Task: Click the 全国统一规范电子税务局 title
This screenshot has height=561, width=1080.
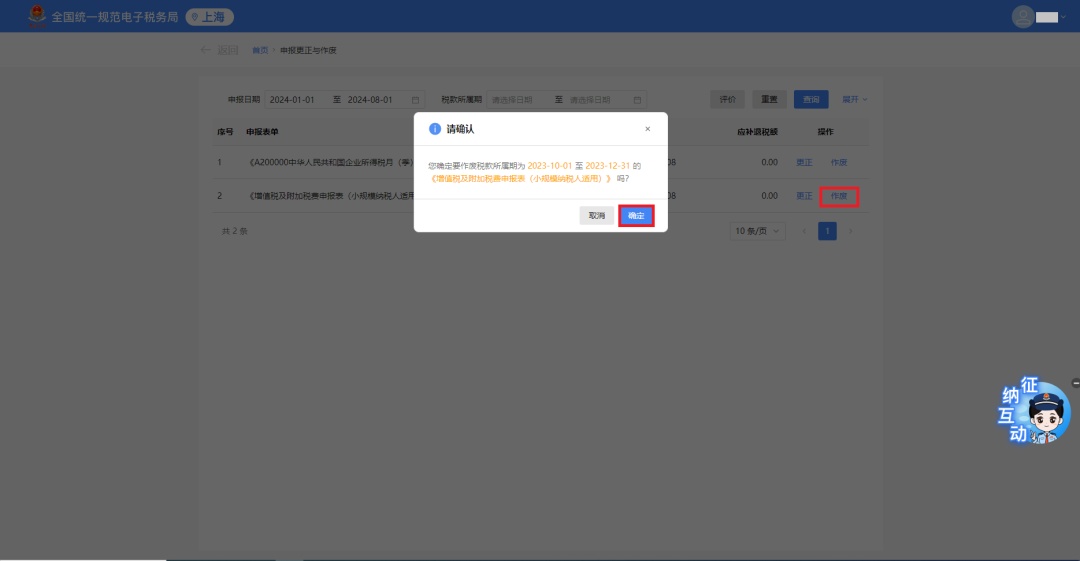Action: 114,17
